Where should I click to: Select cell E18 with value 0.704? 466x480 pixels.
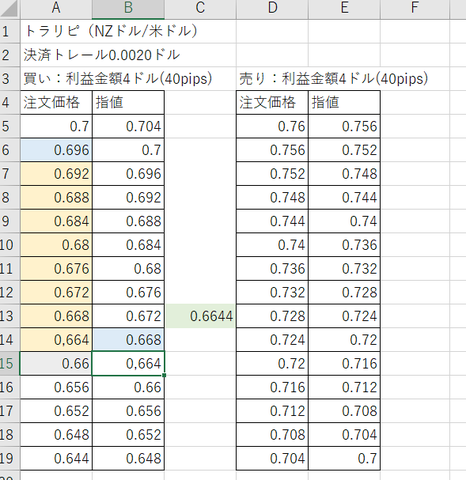coord(344,435)
